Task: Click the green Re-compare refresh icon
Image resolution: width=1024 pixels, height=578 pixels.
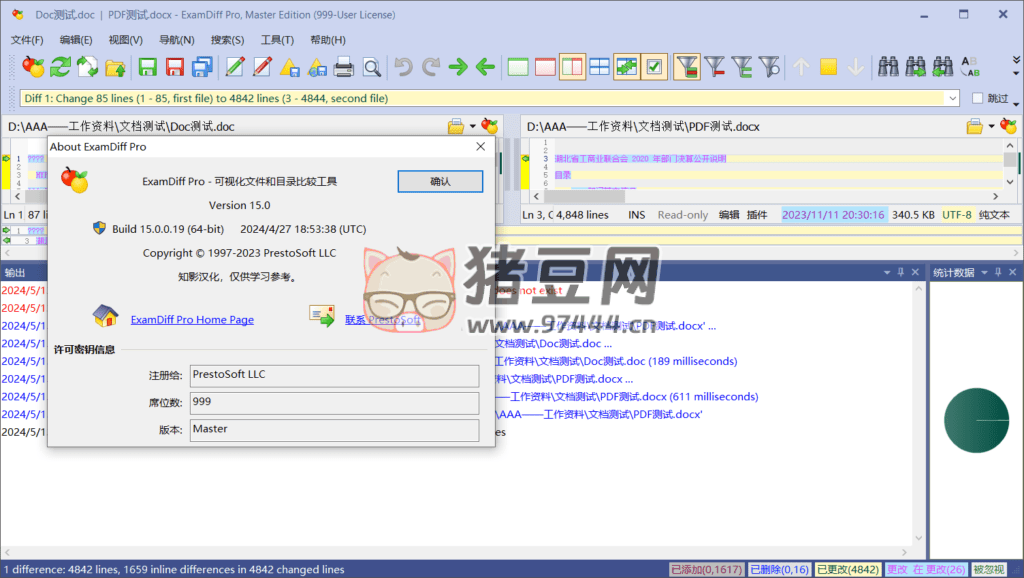Action: (x=60, y=67)
